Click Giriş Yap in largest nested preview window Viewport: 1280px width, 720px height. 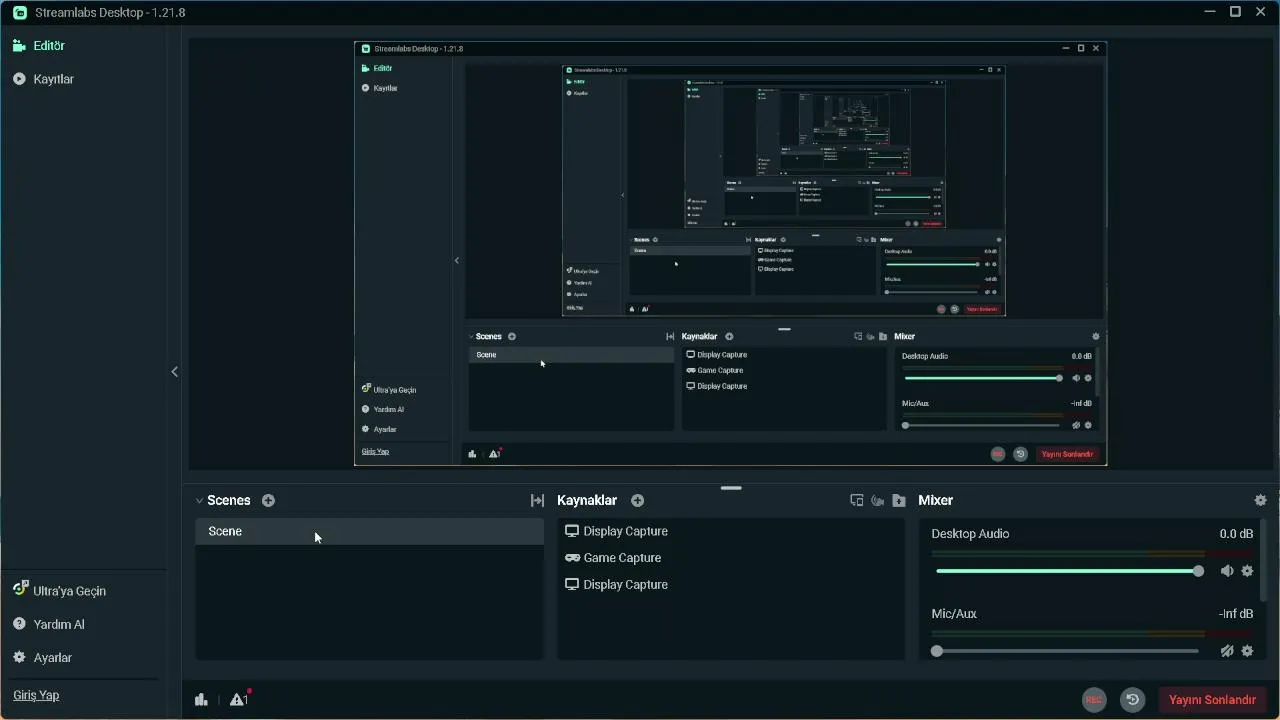click(375, 452)
